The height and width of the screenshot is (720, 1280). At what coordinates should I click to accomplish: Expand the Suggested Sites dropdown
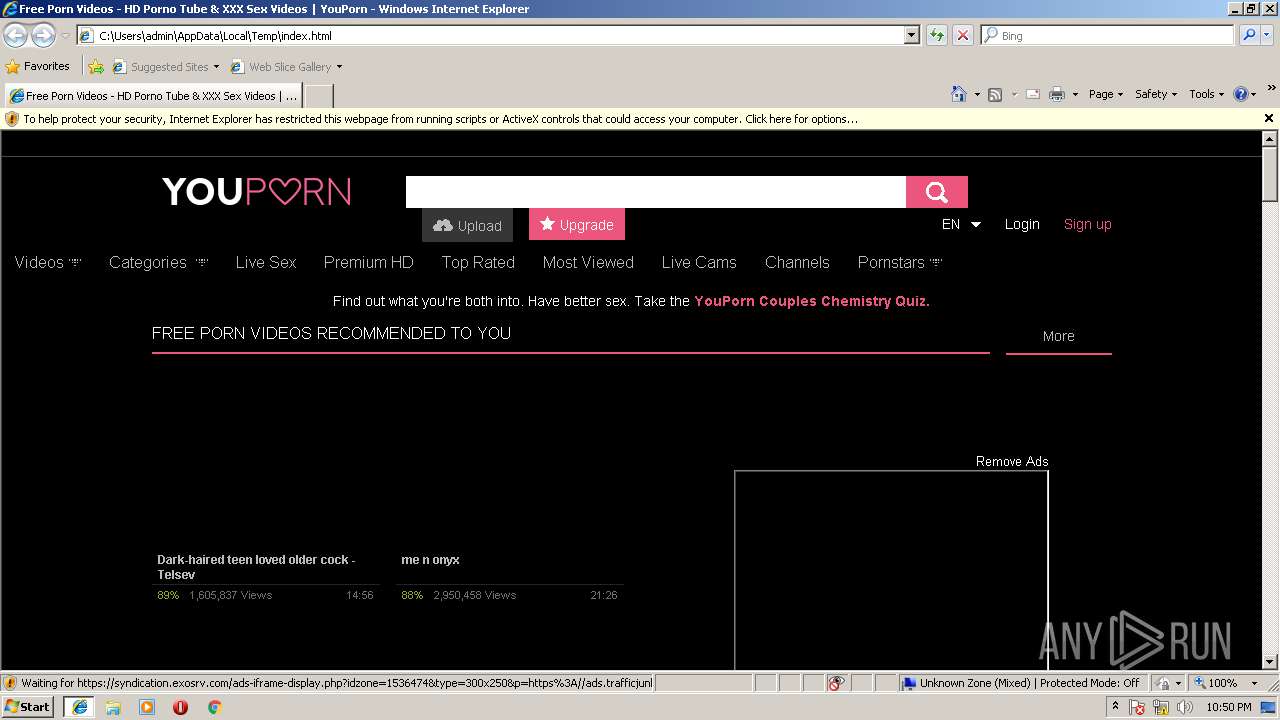click(216, 67)
